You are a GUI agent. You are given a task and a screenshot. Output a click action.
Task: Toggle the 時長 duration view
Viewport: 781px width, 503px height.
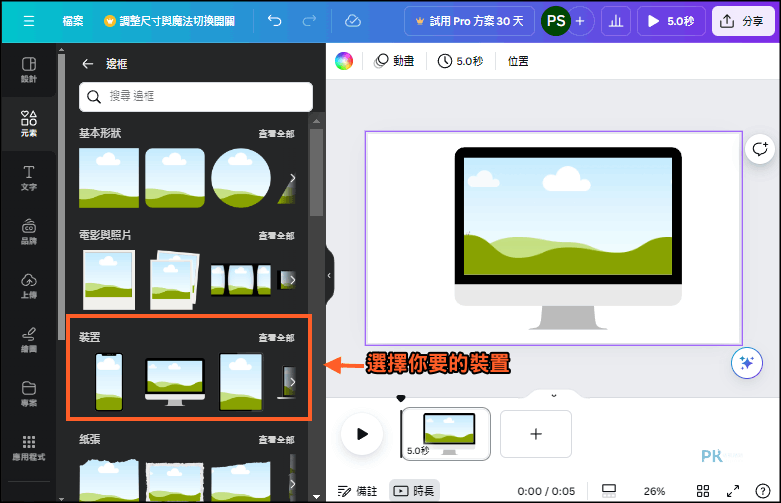[414, 492]
